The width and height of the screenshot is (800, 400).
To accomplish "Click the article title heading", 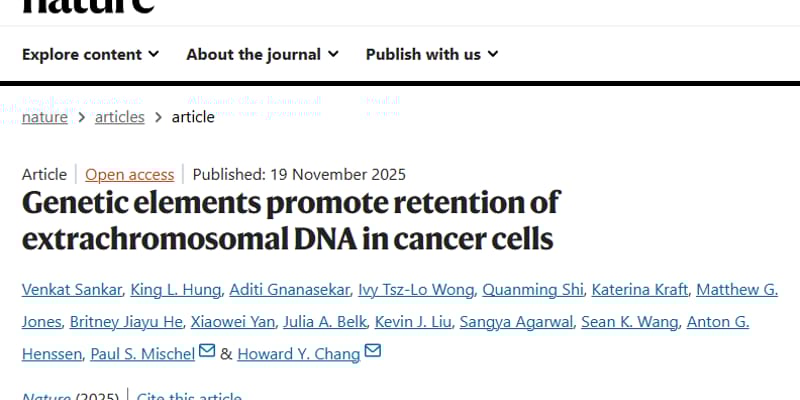I will 291,220.
